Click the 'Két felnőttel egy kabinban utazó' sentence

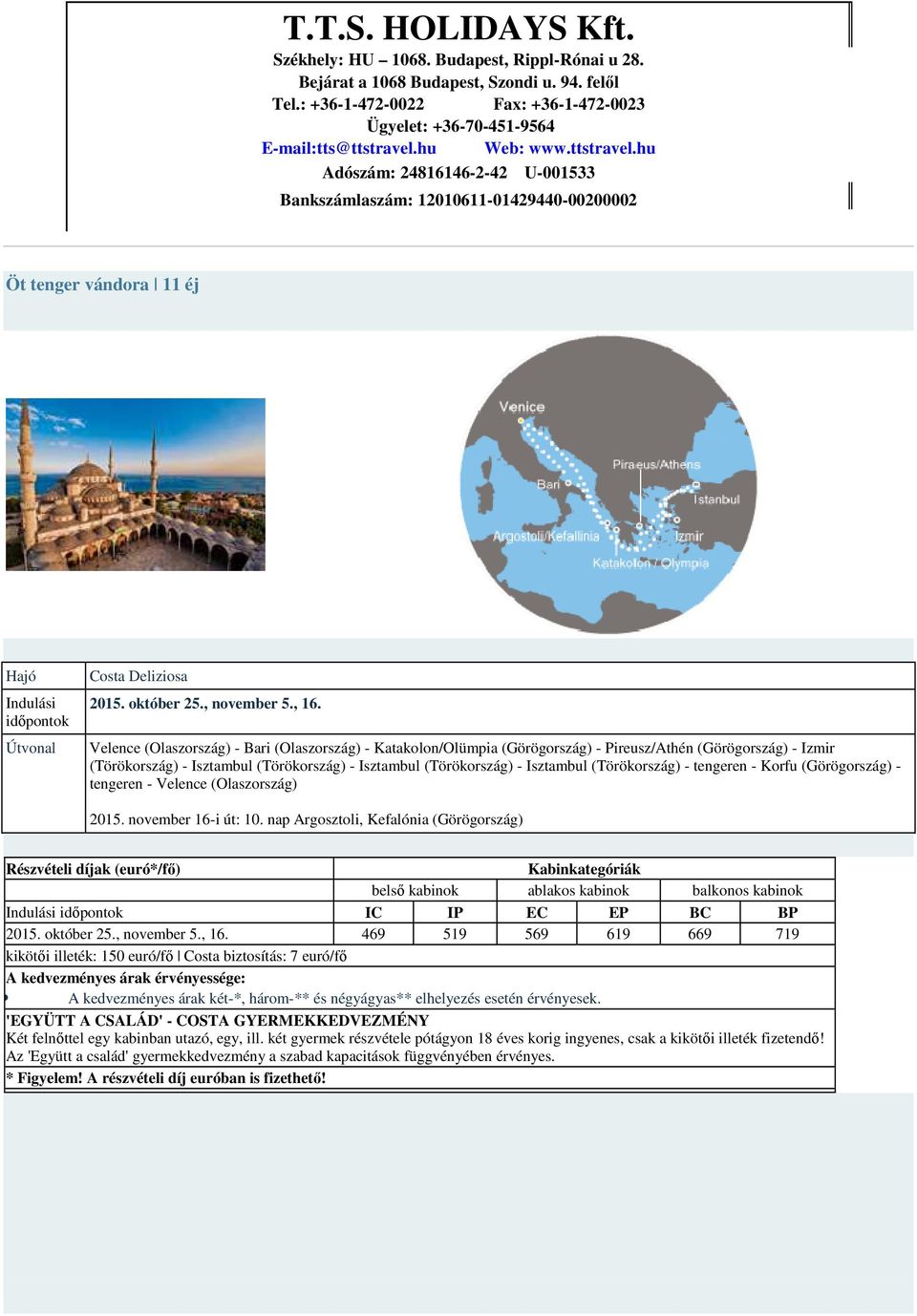tap(415, 1038)
